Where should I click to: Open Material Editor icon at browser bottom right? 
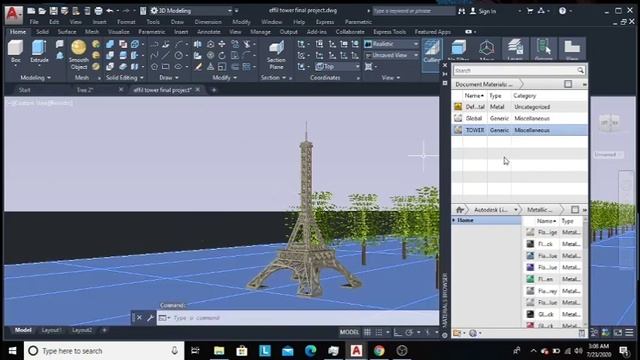(x=582, y=333)
